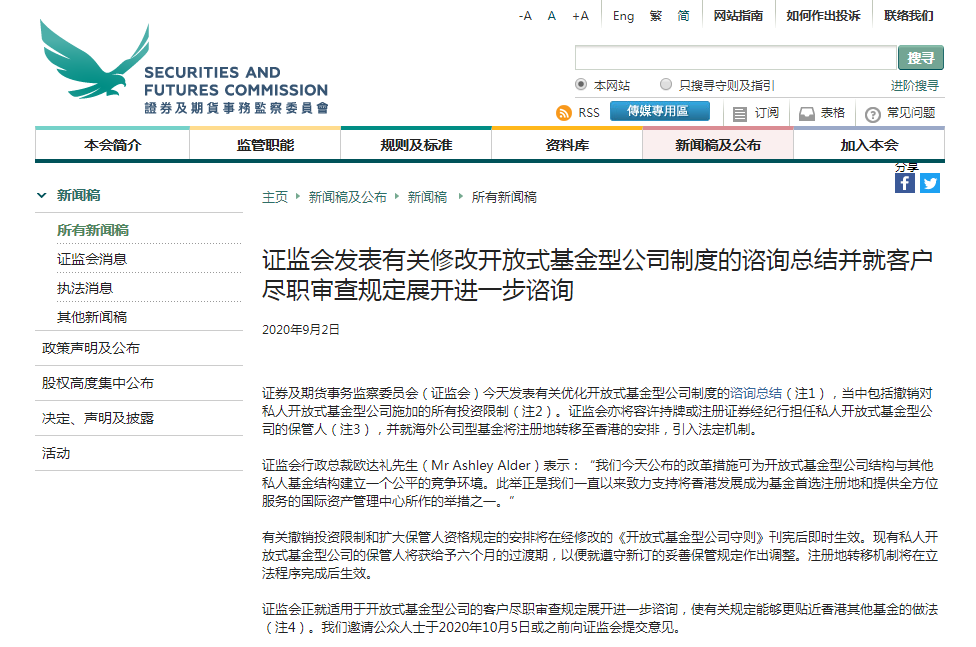976x647 pixels.
Task: Open 进阶搜寻 advanced search
Action: (x=914, y=85)
